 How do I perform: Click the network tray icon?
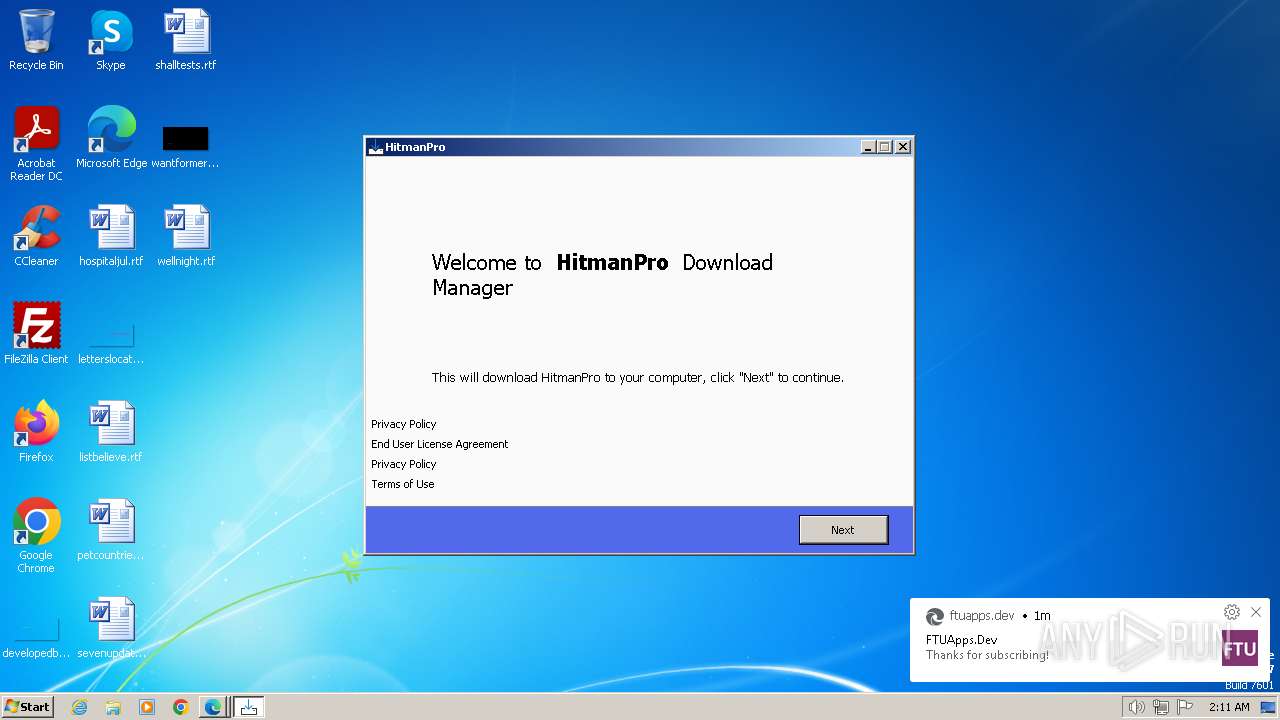coord(1160,707)
